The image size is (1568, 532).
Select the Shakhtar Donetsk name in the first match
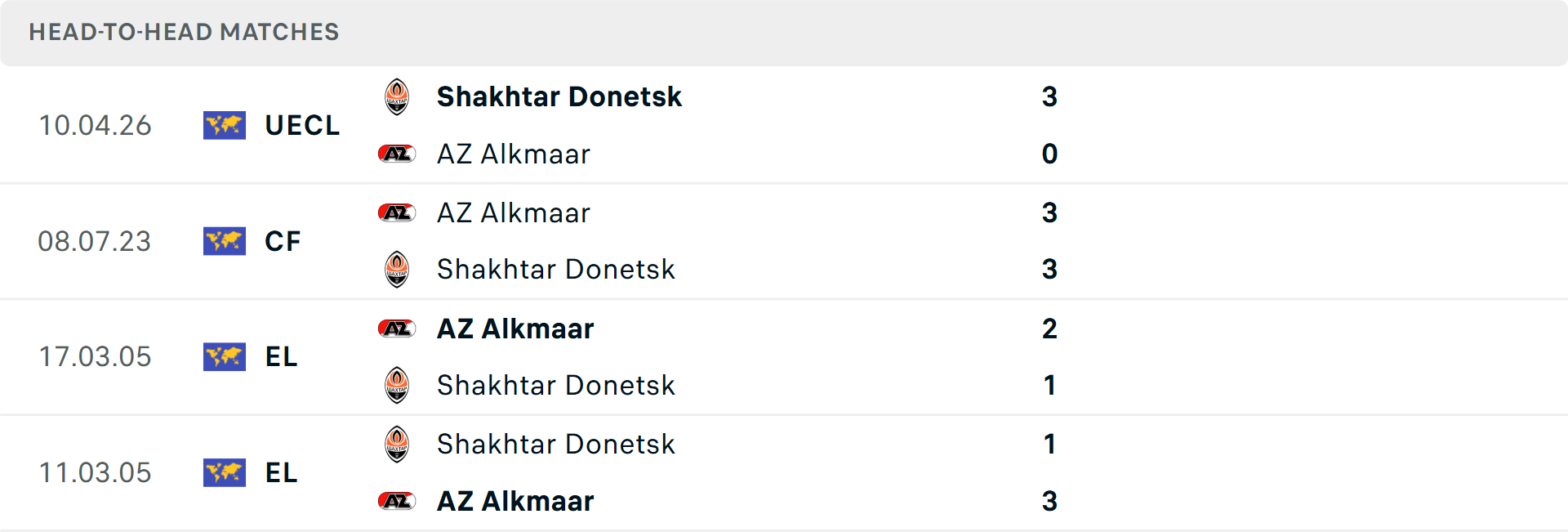tap(559, 96)
